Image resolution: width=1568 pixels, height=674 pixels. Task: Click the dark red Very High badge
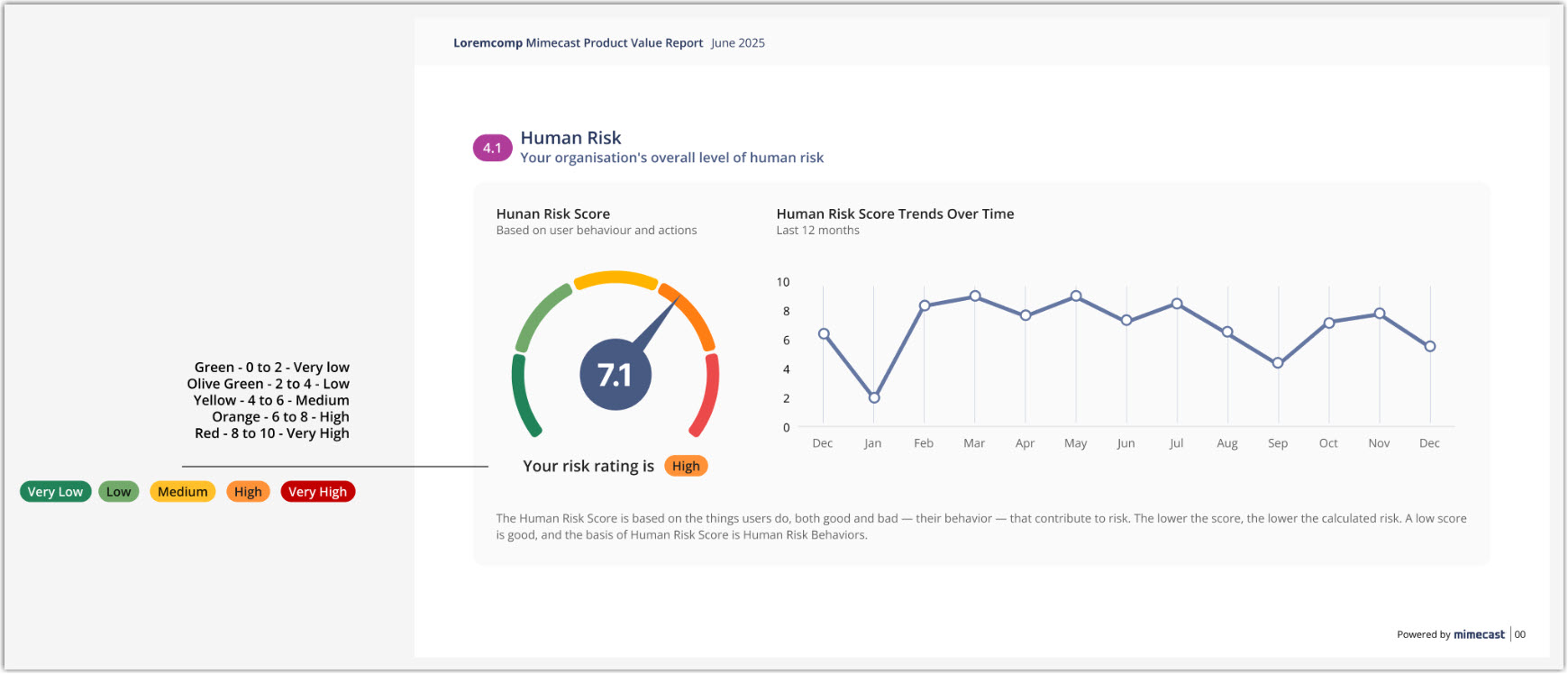point(317,492)
